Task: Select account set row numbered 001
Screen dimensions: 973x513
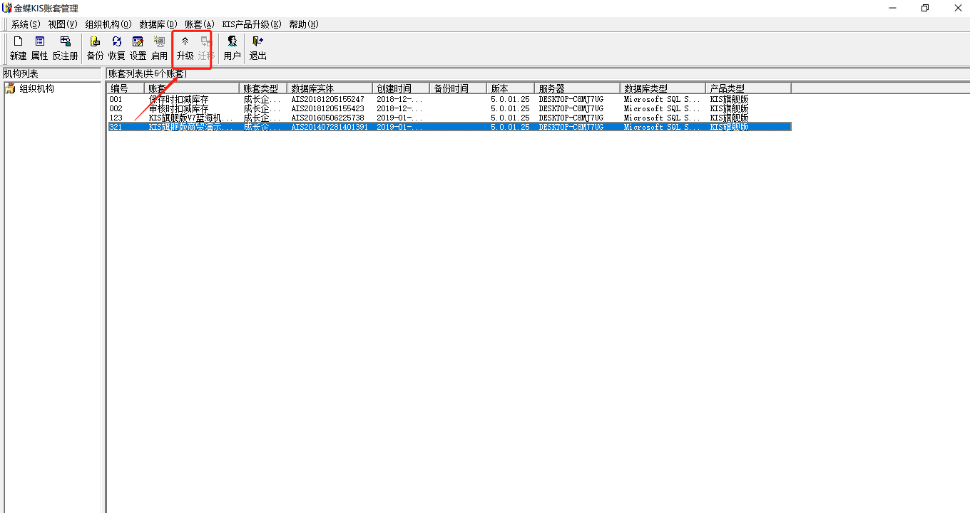Action: click(x=116, y=100)
